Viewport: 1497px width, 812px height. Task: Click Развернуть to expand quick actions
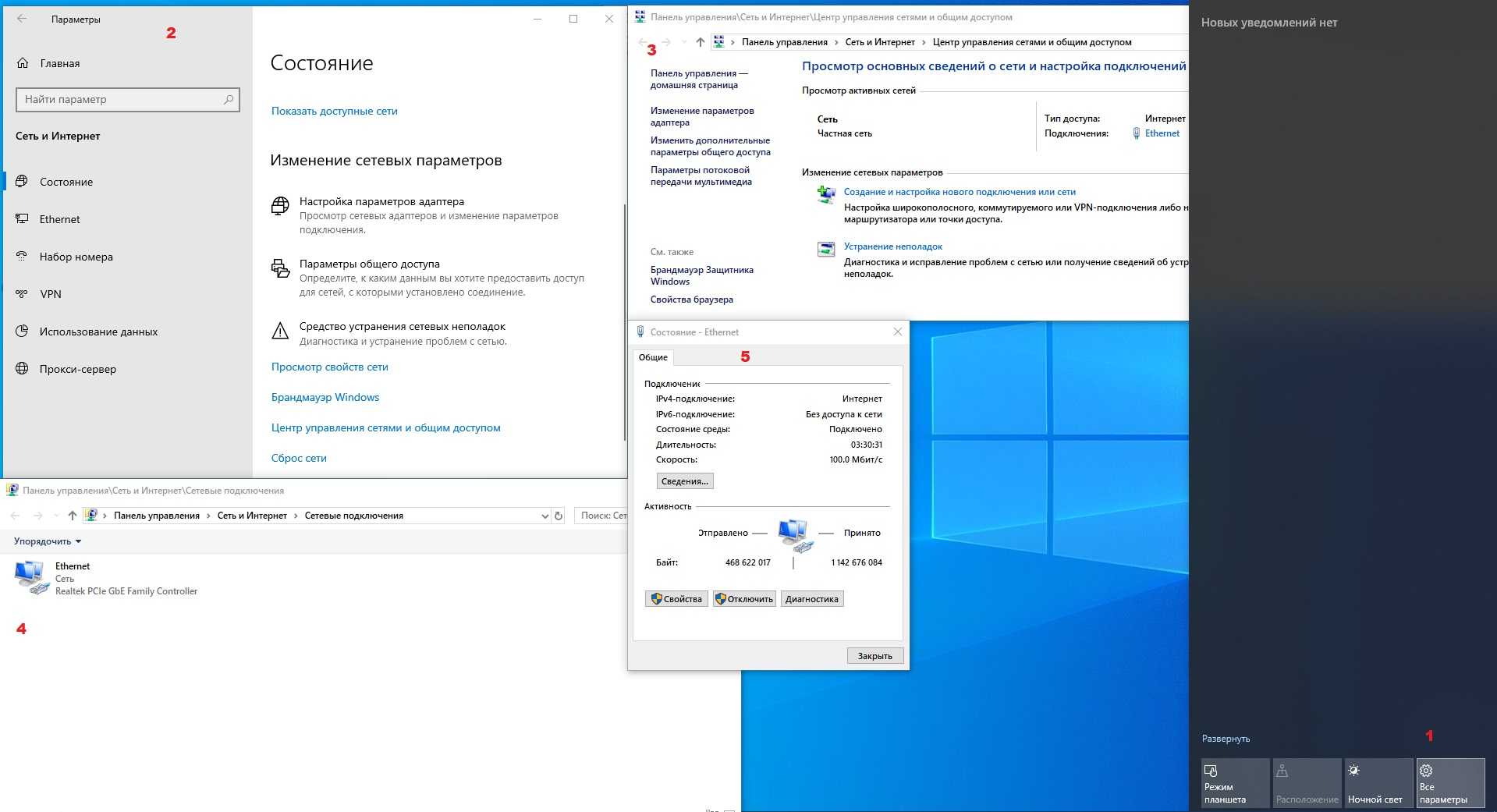coord(1226,739)
